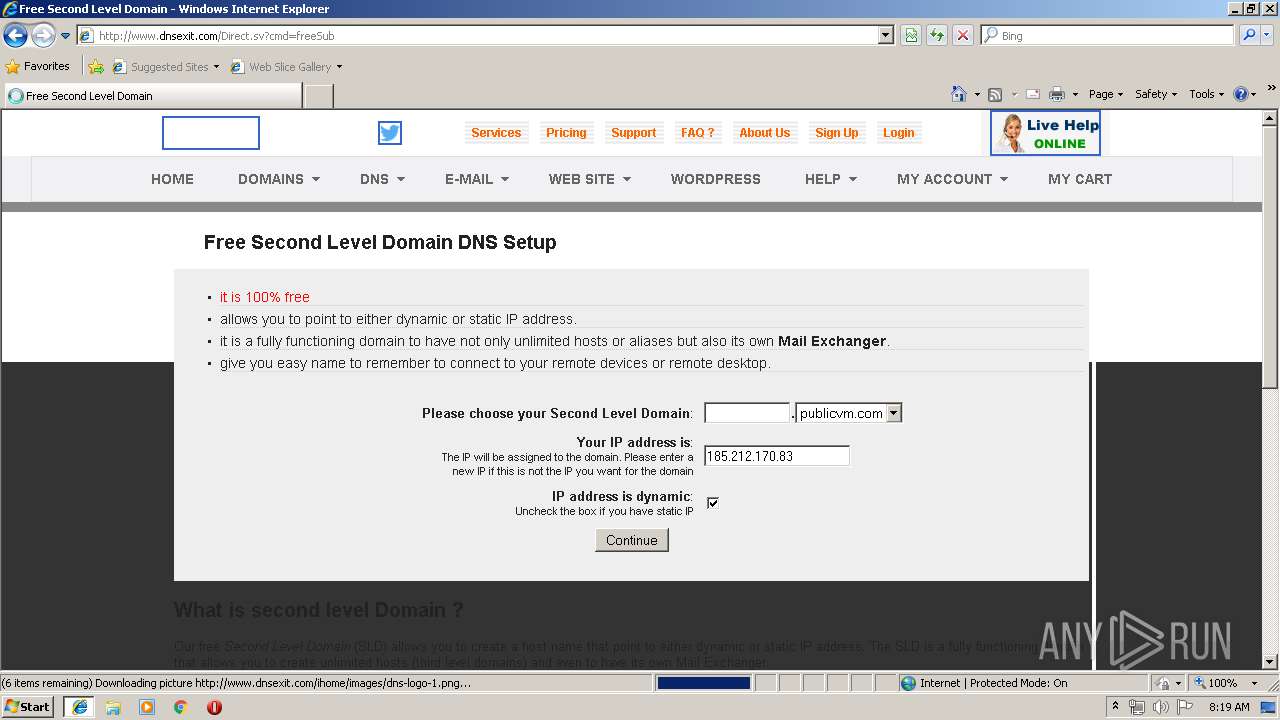Click the browser address bar URL
Image resolution: width=1280 pixels, height=720 pixels.
pos(480,36)
